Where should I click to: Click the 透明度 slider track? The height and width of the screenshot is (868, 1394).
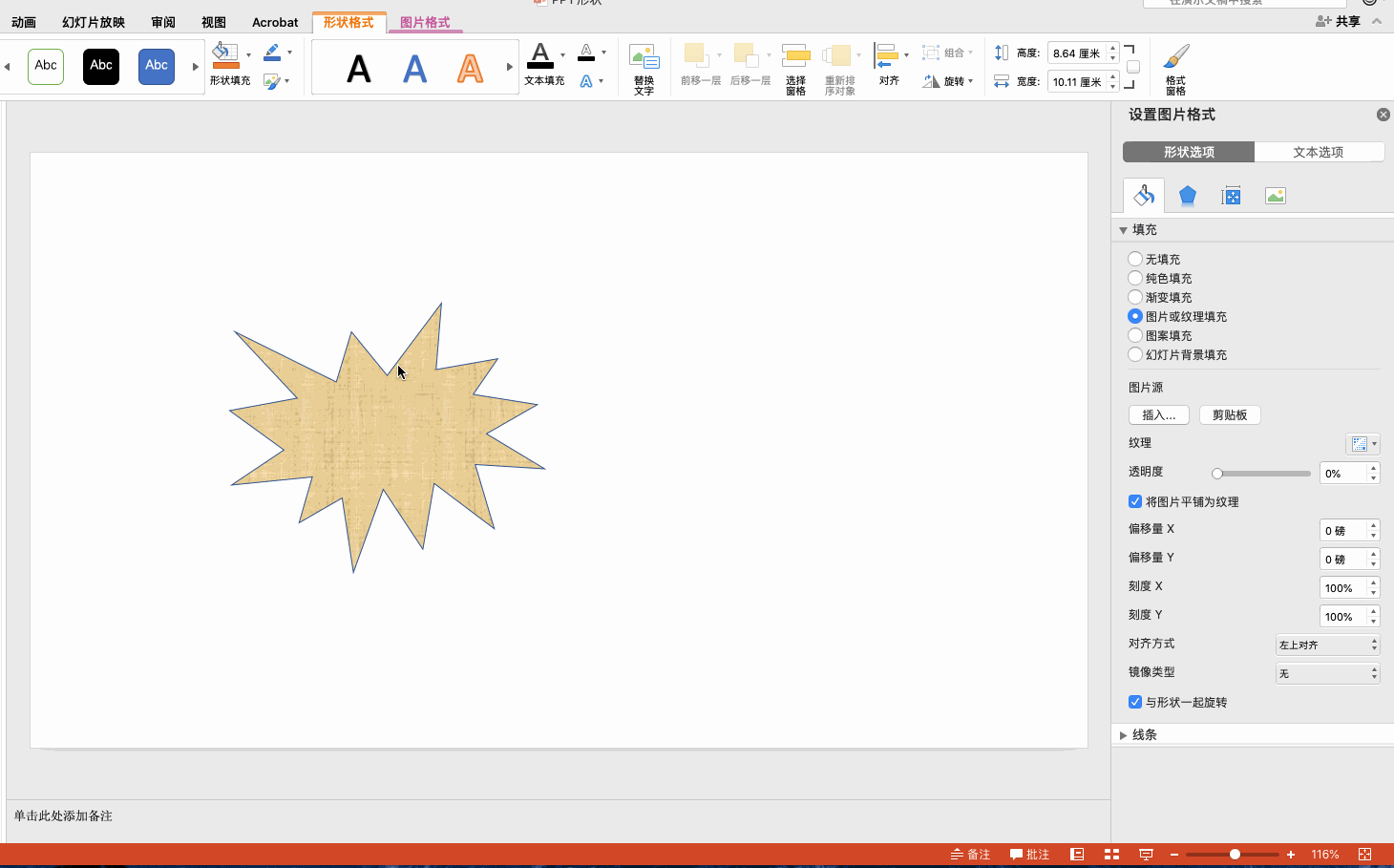coord(1262,474)
